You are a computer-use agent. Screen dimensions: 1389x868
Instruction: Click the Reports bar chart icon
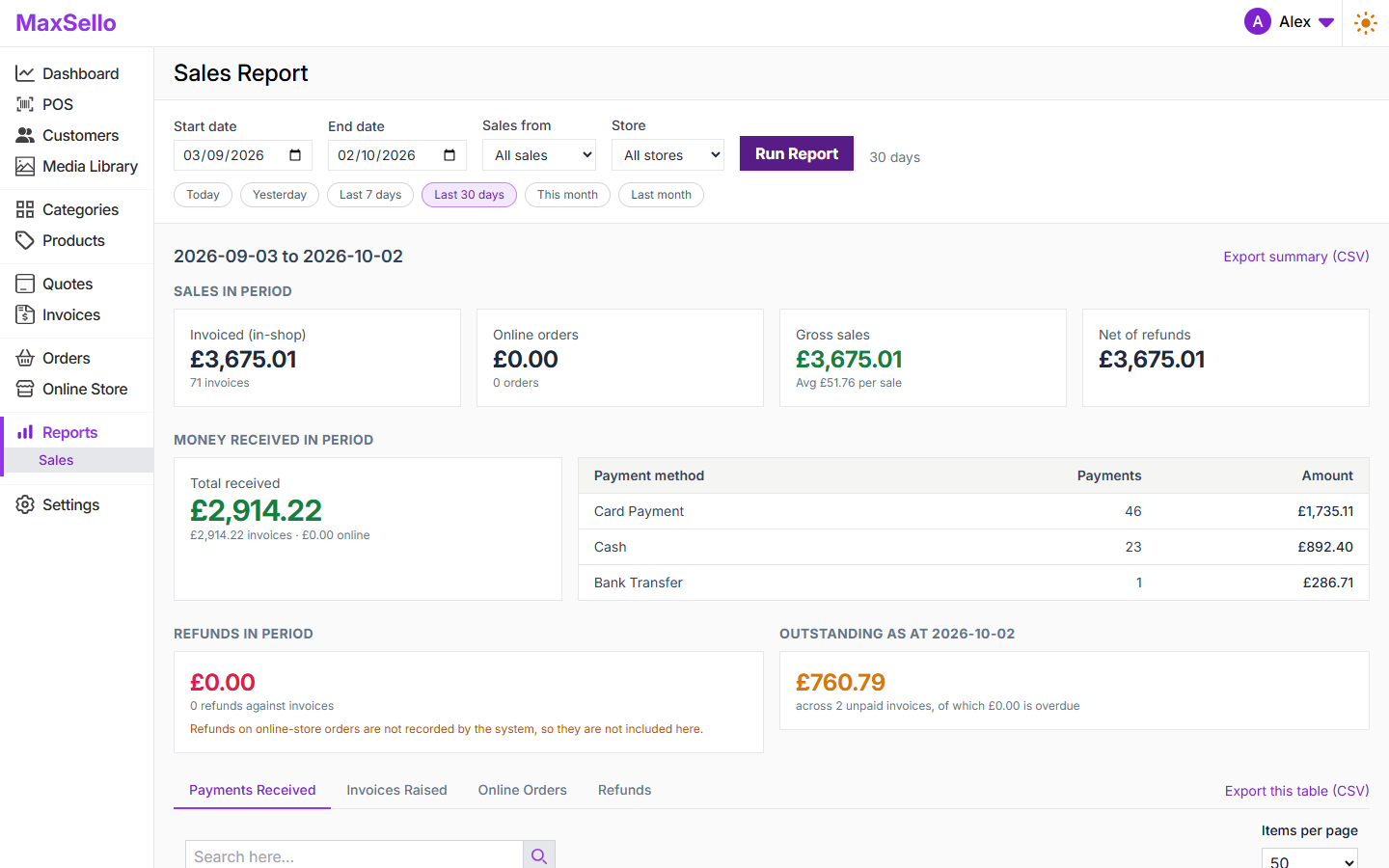25,432
